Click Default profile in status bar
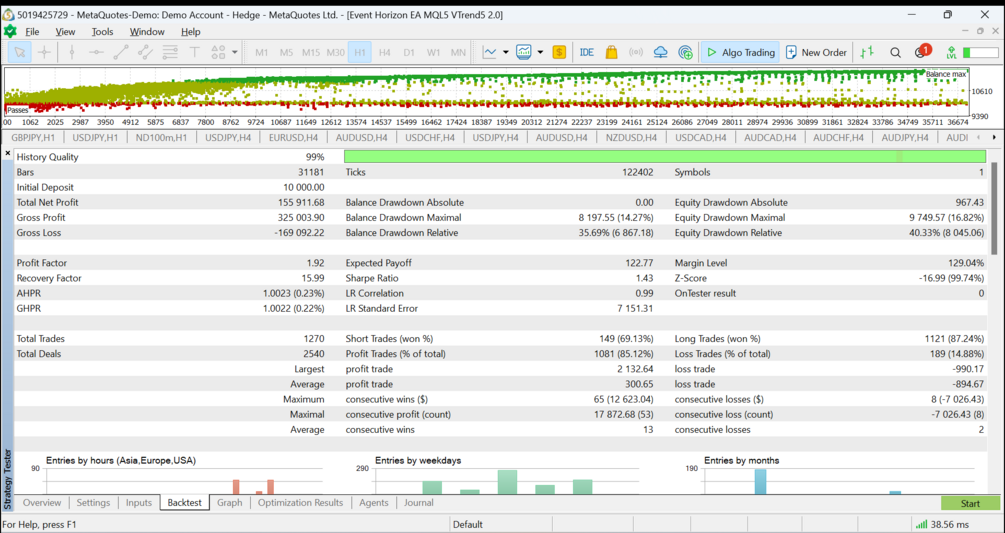Viewport: 1005px width, 533px height. pyautogui.click(x=468, y=524)
